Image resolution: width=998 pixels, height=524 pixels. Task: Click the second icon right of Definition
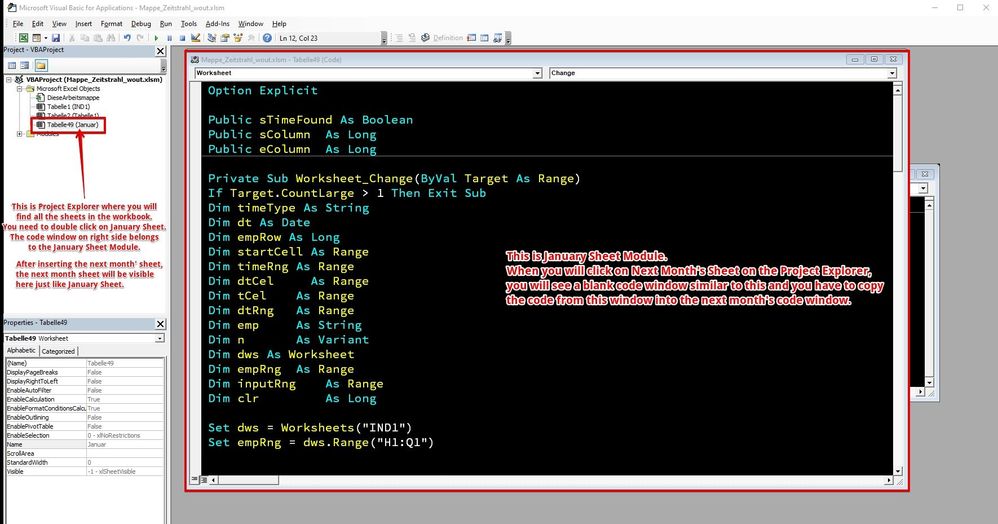484,38
